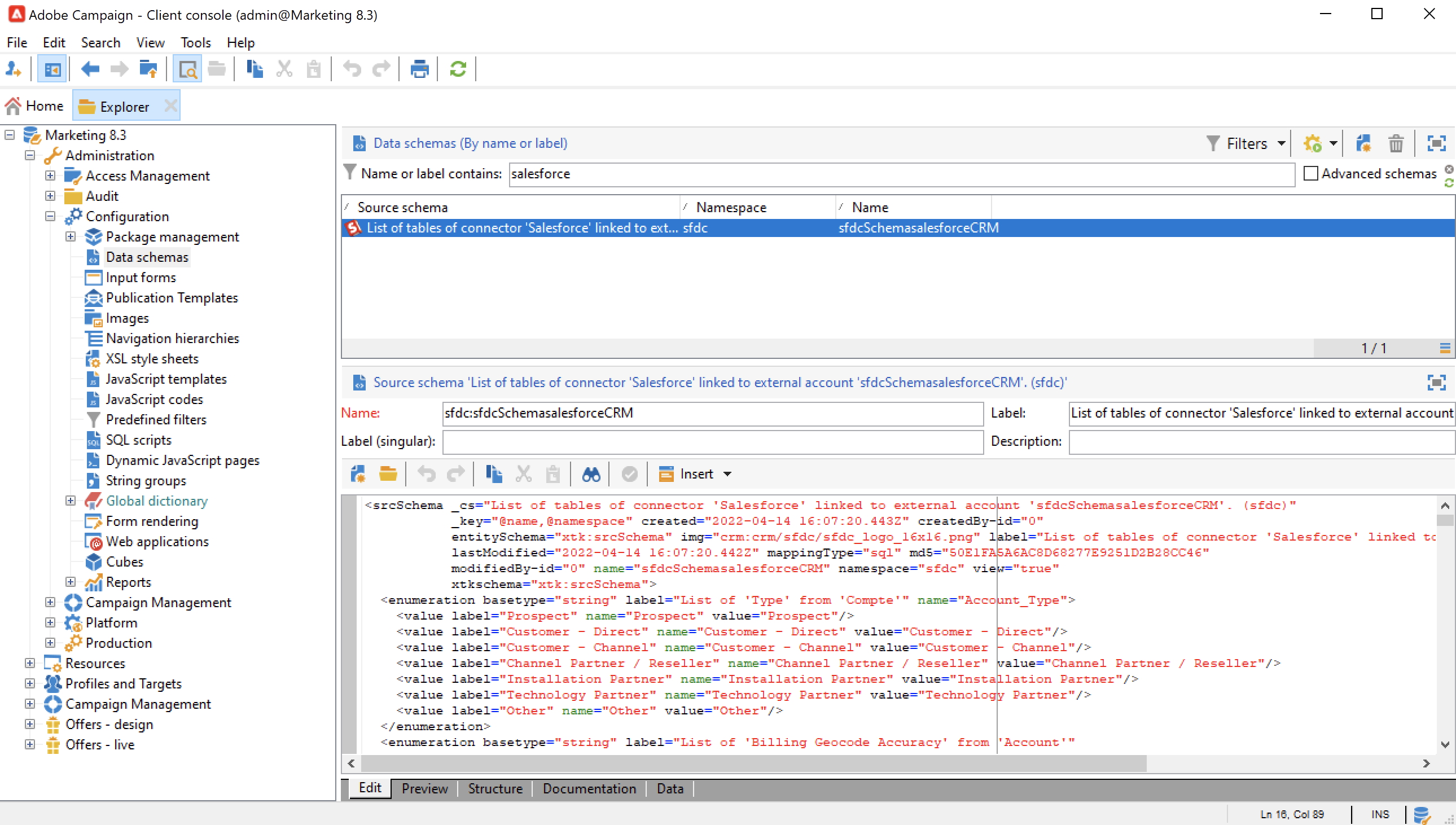Click the horizontal scrollbar of the XML editor
1456x825 pixels.
(x=753, y=763)
